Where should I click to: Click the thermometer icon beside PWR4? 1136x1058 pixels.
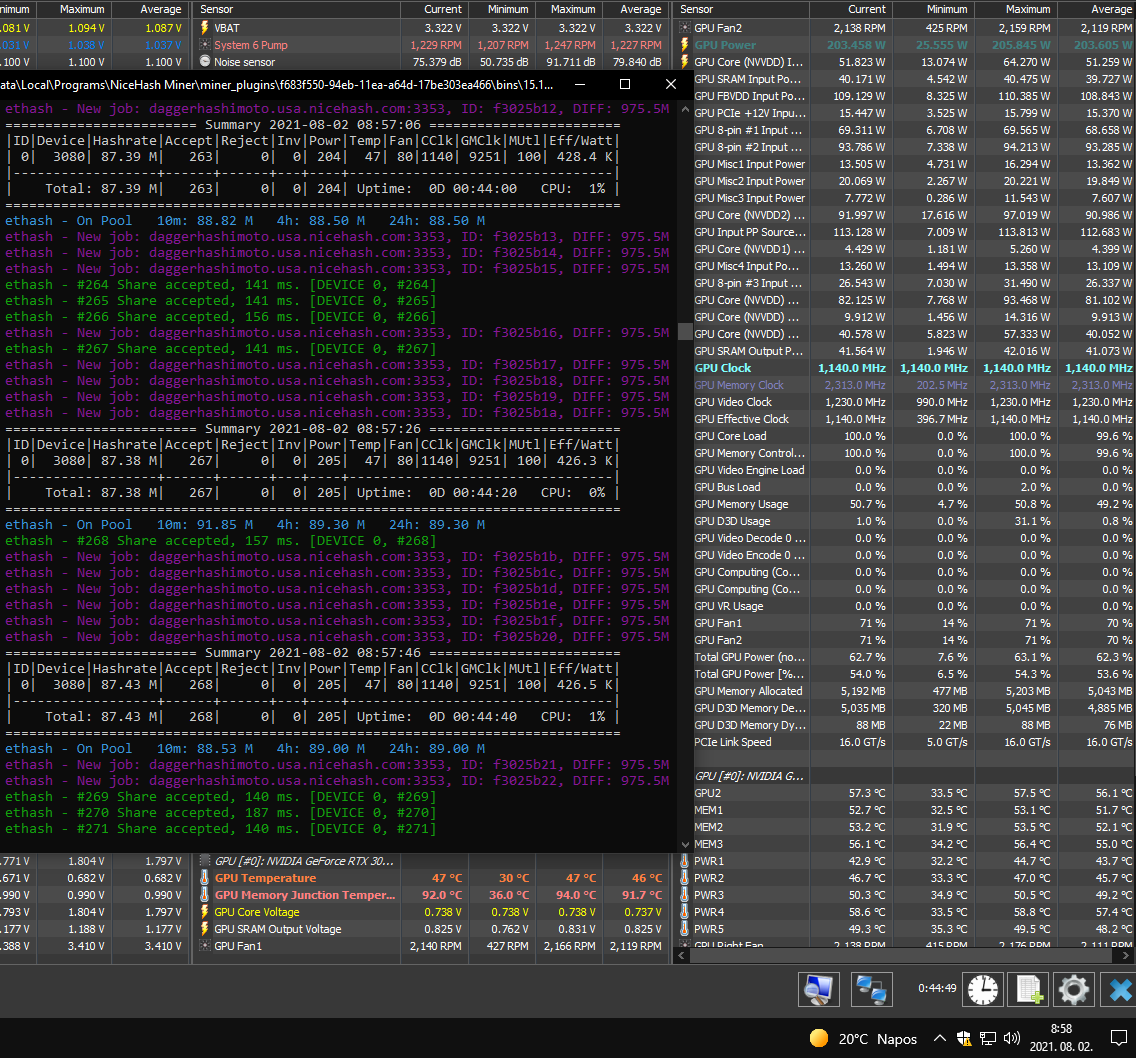point(685,912)
